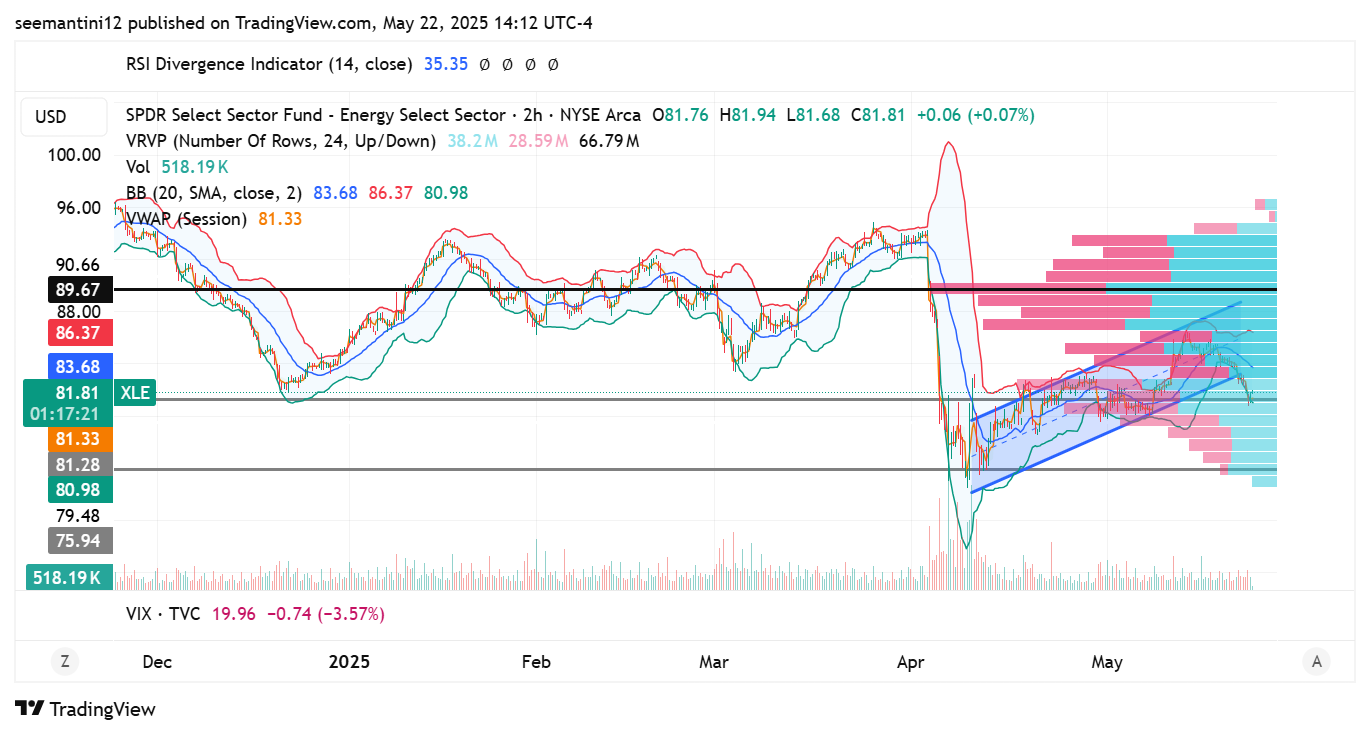Click the XLE symbol tag
The image size is (1370, 735).
click(x=135, y=393)
